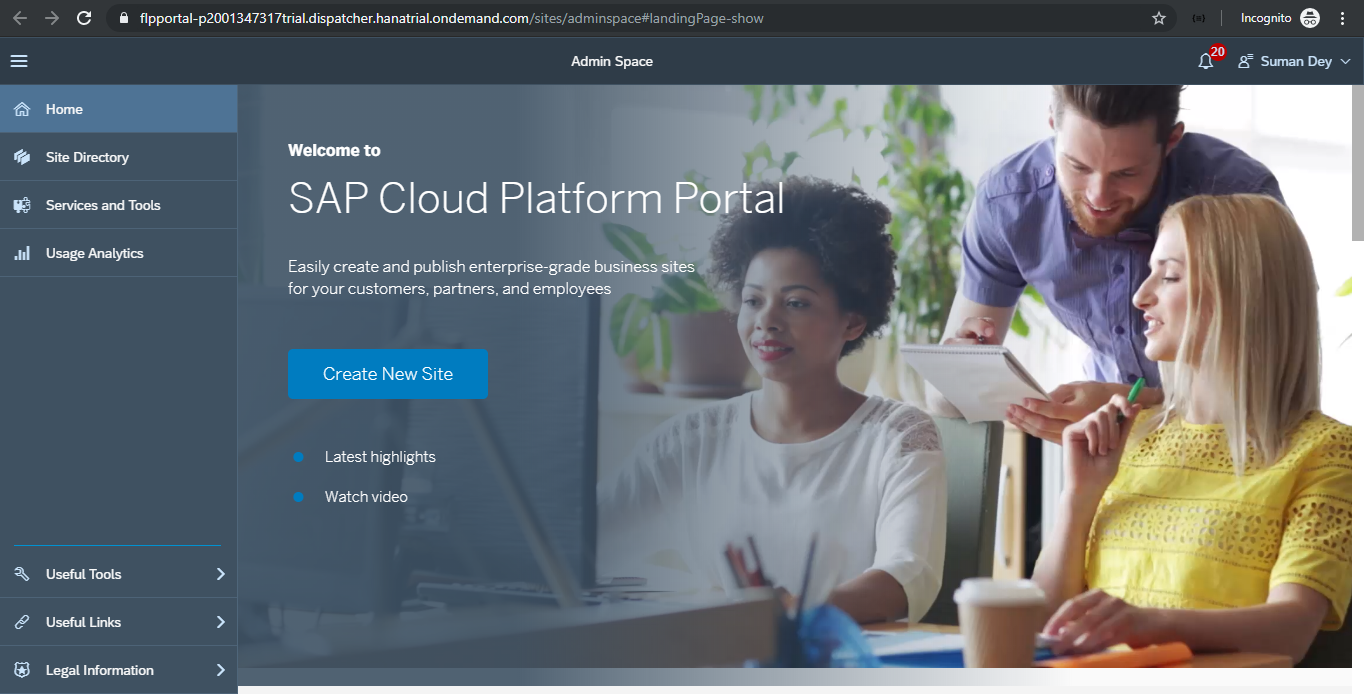
Task: Open the Watch video link
Action: [366, 496]
